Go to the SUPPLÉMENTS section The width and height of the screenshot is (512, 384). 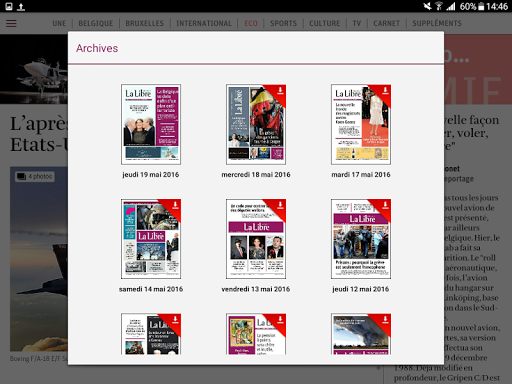click(437, 23)
